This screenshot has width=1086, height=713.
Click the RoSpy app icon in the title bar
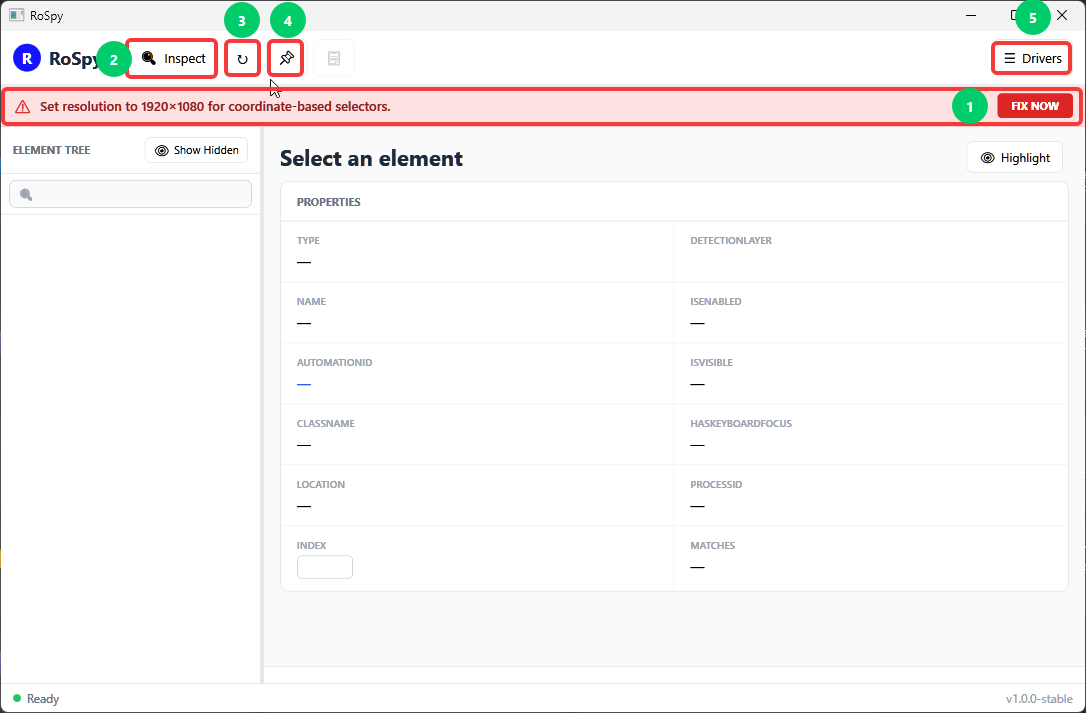[17, 15]
